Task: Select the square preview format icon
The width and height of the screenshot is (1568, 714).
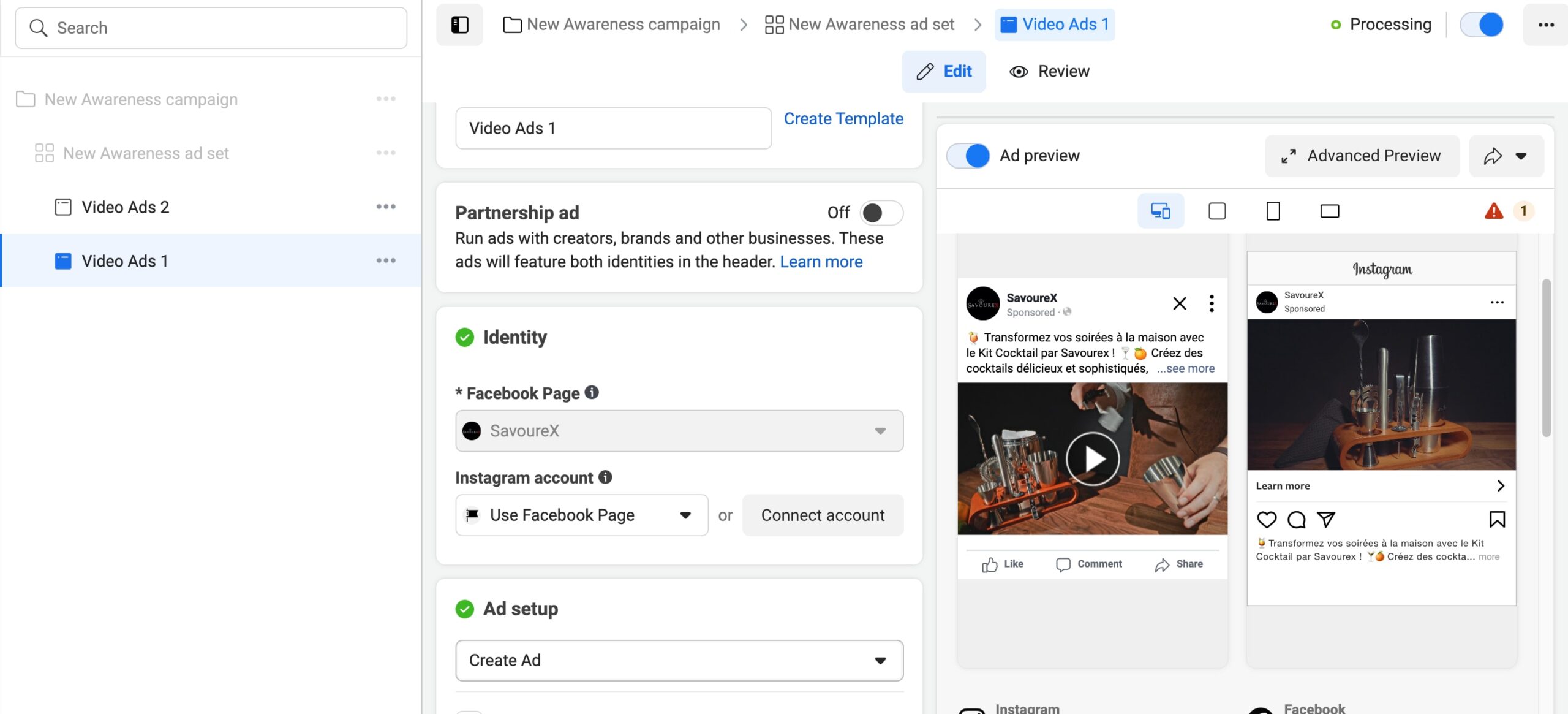Action: pyautogui.click(x=1216, y=211)
